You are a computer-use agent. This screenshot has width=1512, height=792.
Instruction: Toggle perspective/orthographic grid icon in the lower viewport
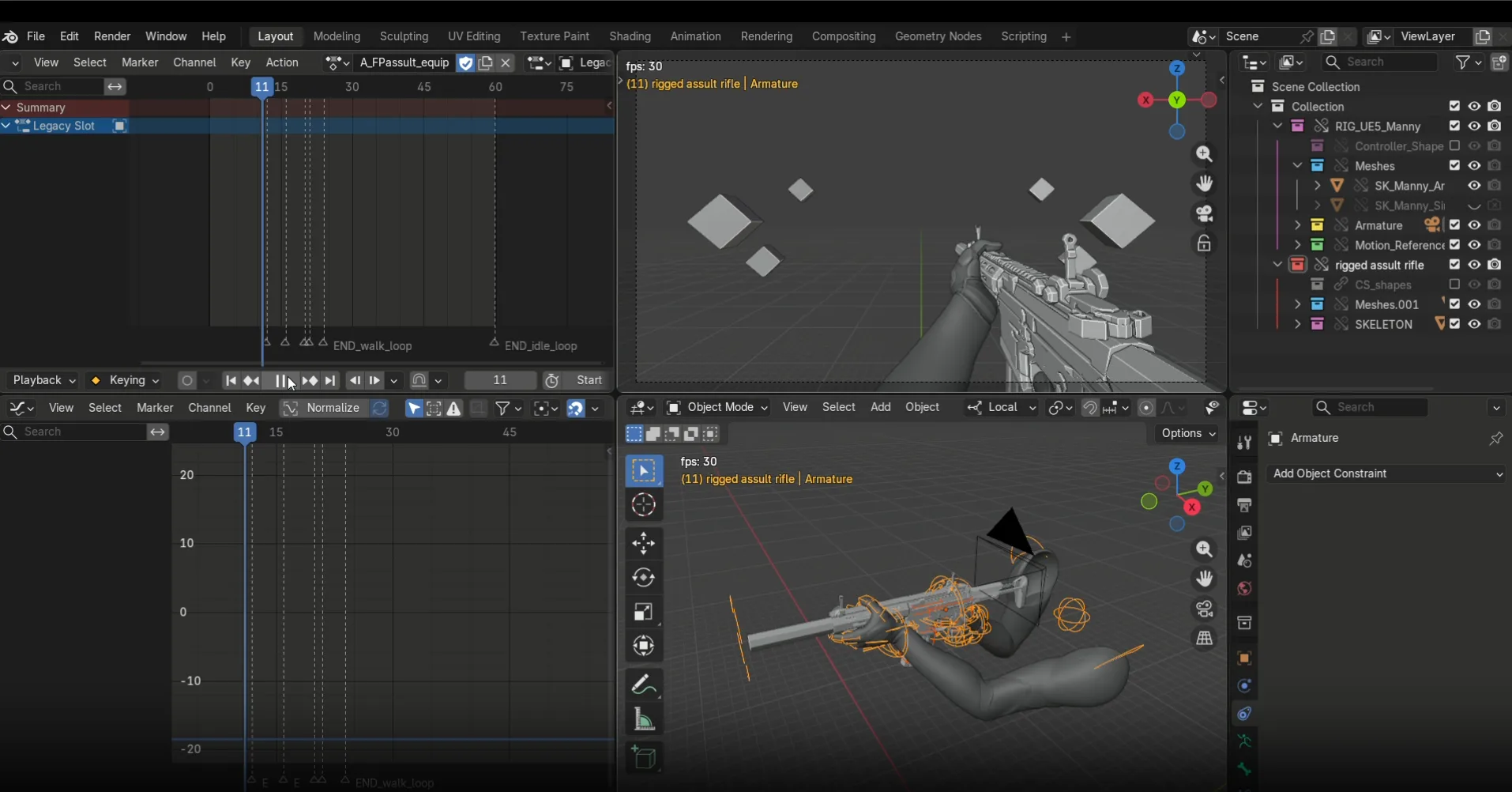pos(1204,639)
